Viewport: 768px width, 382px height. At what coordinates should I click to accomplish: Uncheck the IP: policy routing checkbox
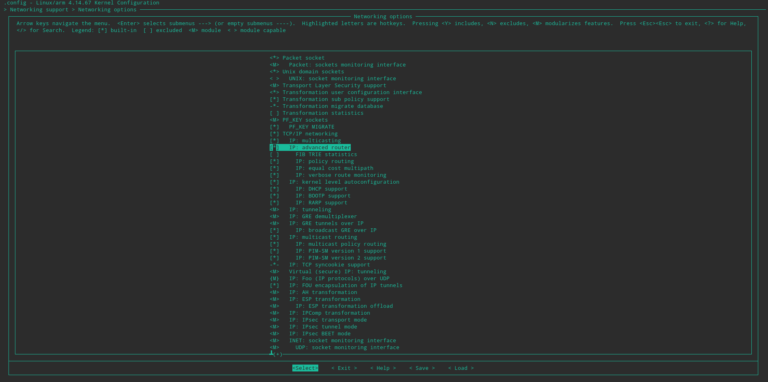[x=274, y=161]
